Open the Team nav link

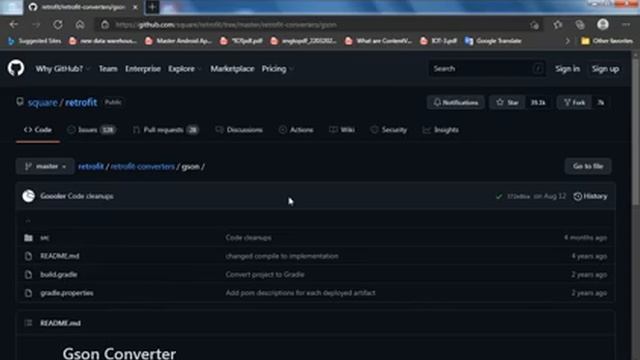[x=108, y=69]
